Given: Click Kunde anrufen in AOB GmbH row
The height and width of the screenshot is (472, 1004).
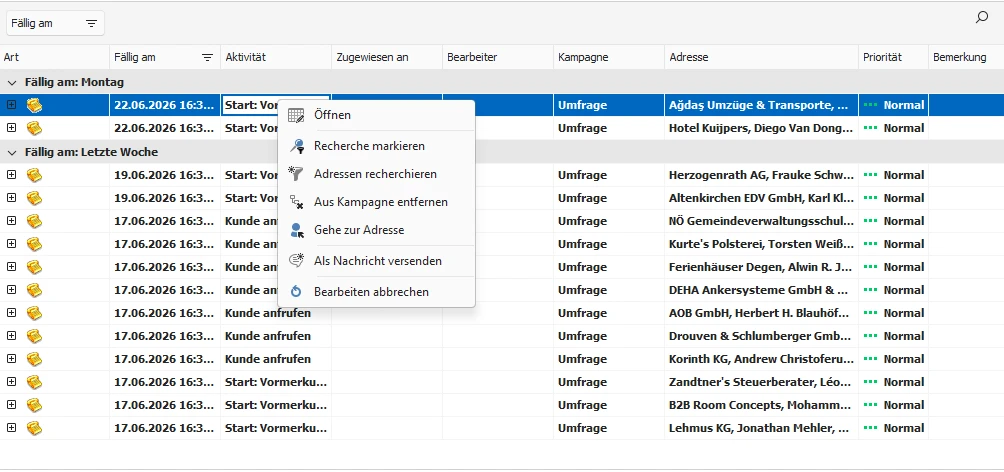Looking at the screenshot, I should pyautogui.click(x=268, y=313).
